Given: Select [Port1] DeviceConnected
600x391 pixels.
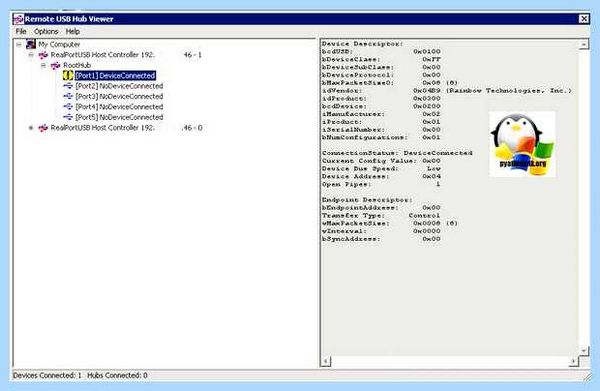Looking at the screenshot, I should [x=115, y=76].
